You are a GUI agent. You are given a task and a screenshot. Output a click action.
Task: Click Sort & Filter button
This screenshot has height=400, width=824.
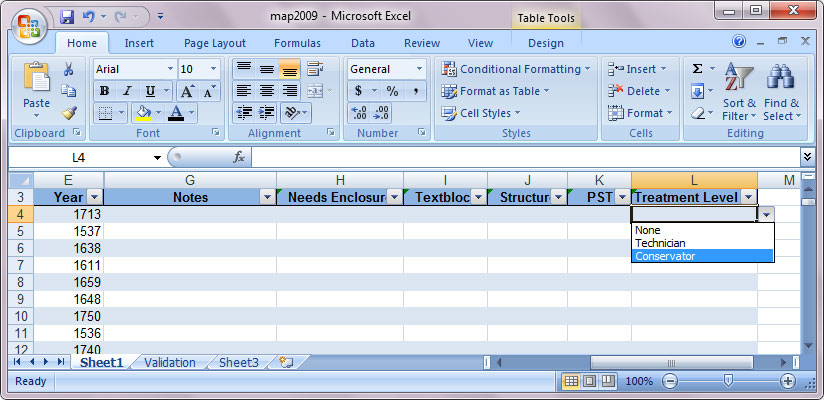(x=739, y=91)
